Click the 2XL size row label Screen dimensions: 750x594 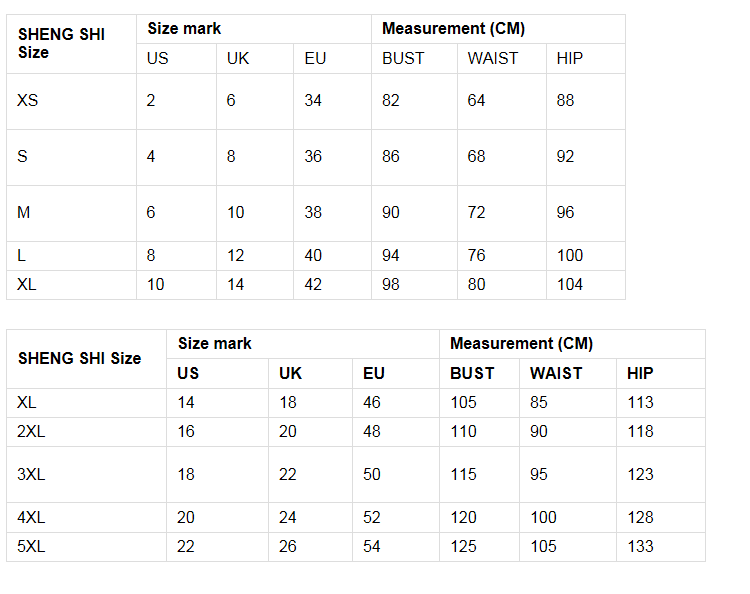[31, 431]
